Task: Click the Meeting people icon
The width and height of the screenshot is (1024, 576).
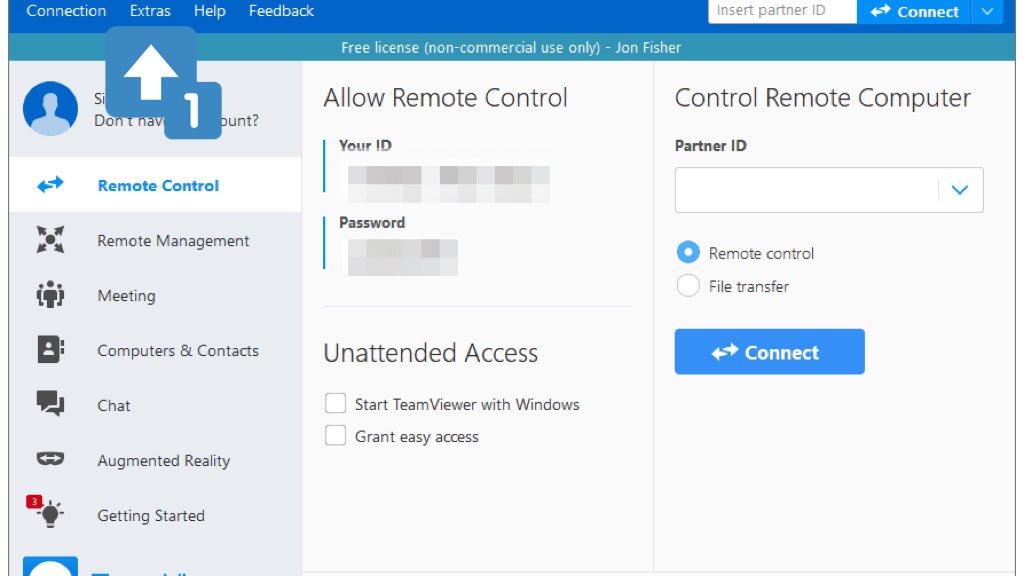Action: click(50, 295)
